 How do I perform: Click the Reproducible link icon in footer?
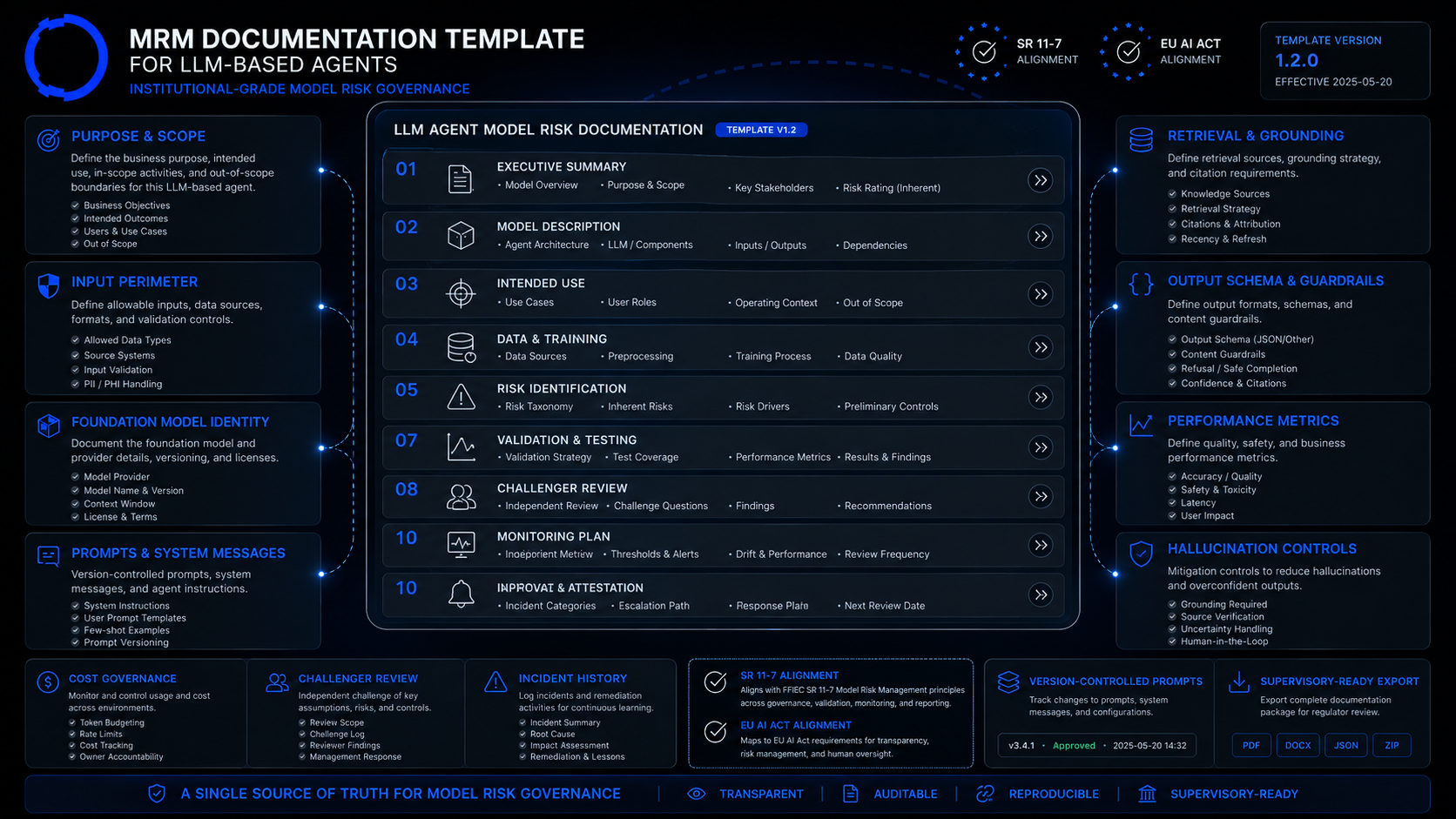coord(985,794)
